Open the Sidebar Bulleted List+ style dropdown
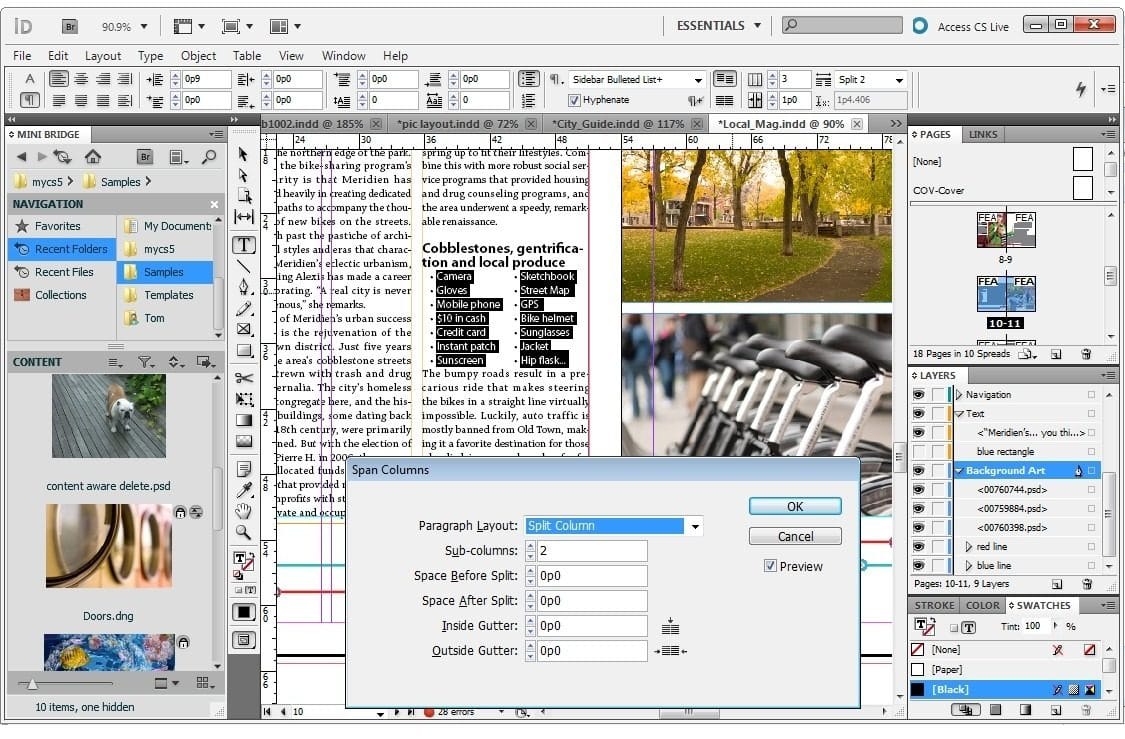Viewport: 1125px width, 739px height. click(700, 78)
